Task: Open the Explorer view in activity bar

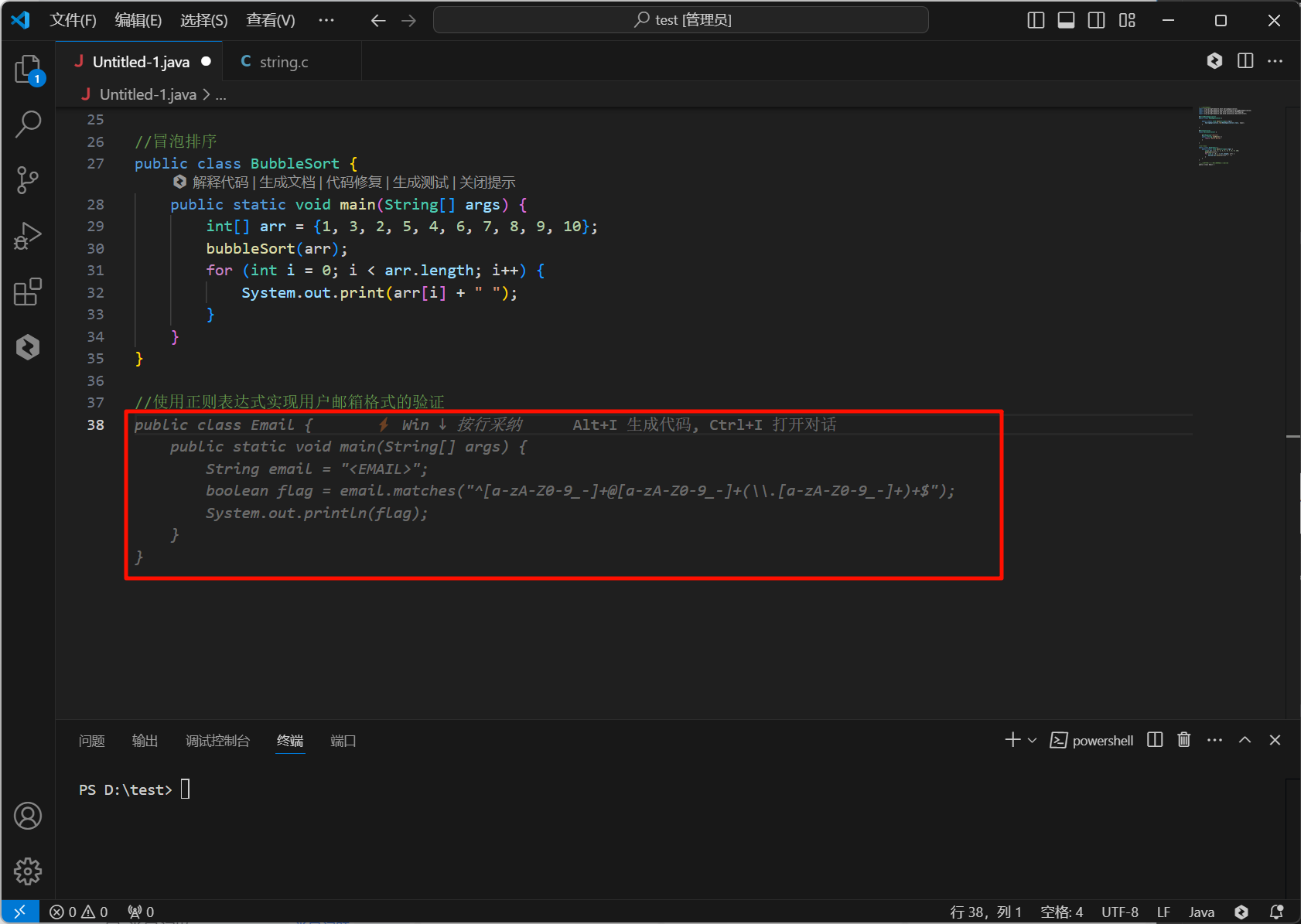Action: click(28, 70)
